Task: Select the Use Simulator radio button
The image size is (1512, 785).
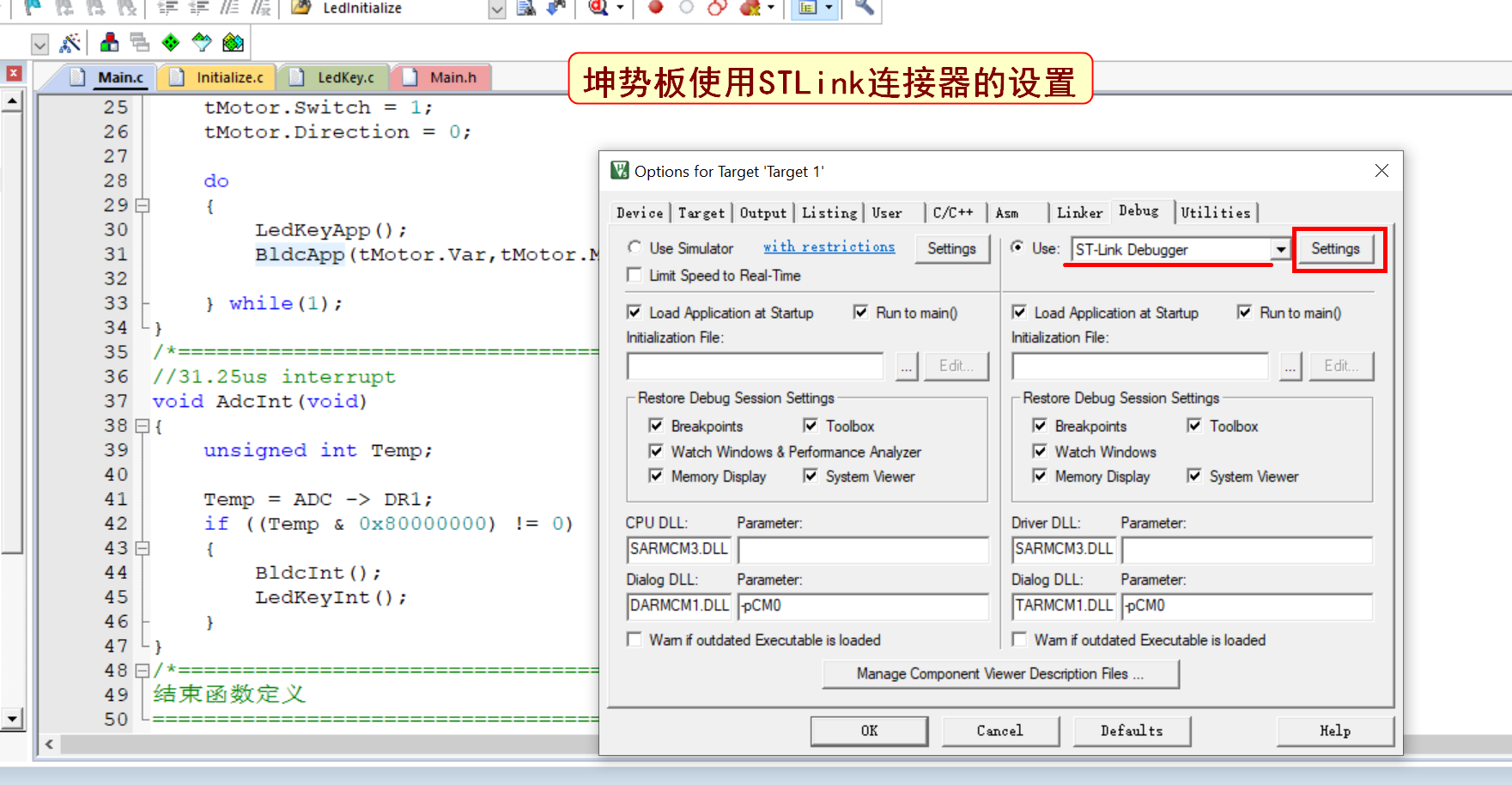Action: pos(635,247)
